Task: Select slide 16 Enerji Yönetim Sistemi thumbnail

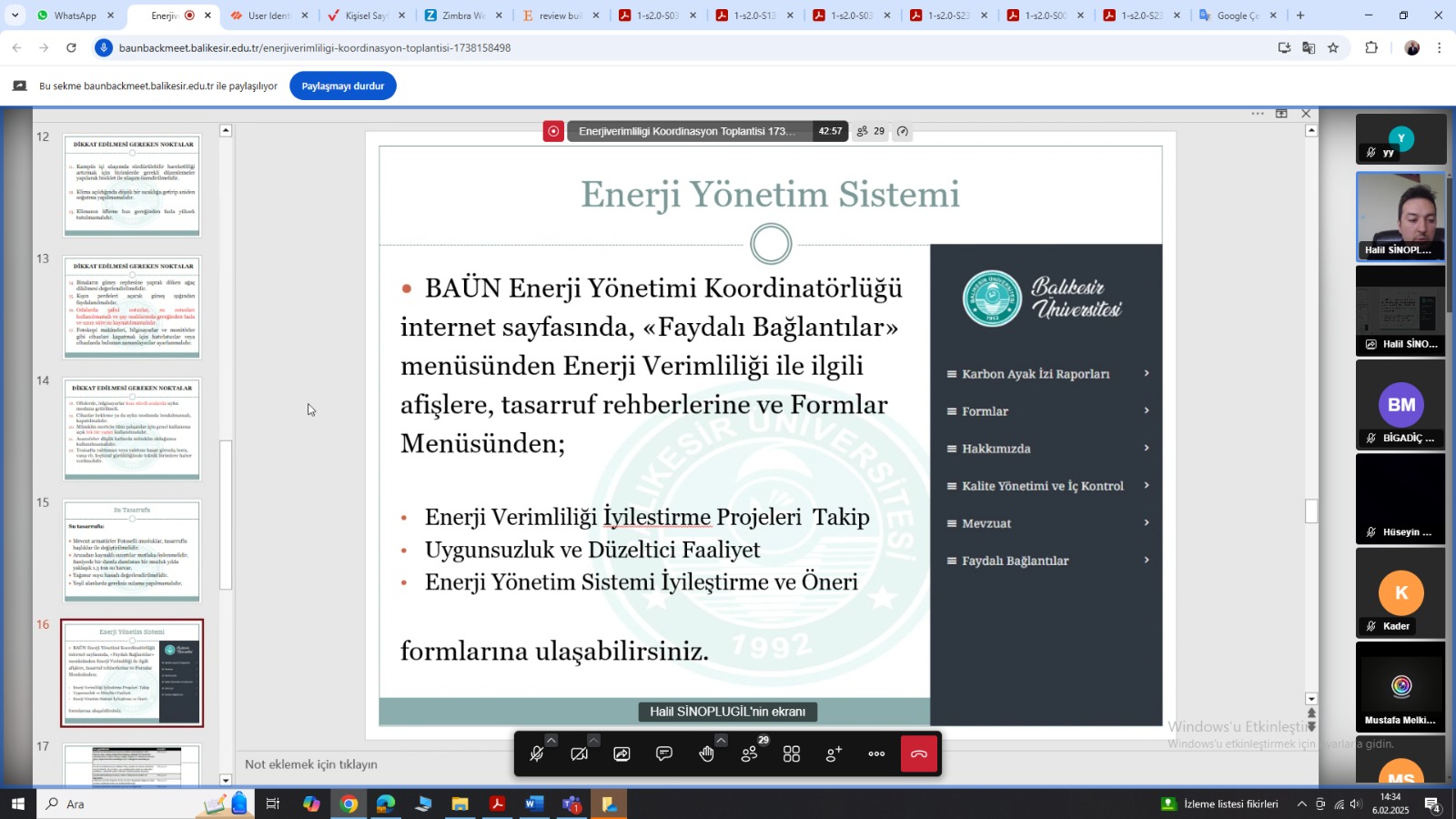Action: click(x=132, y=673)
